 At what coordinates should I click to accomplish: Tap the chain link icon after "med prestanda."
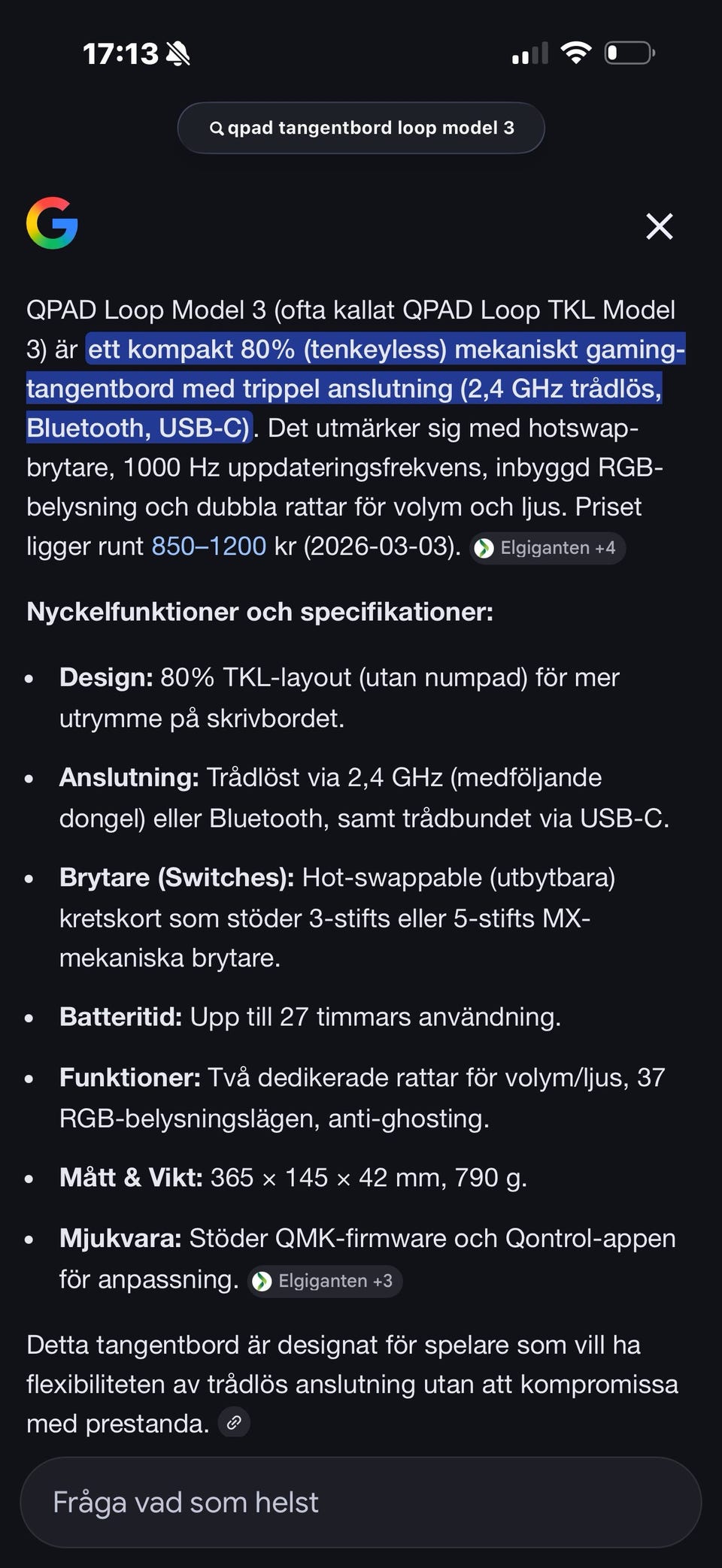point(234,1423)
